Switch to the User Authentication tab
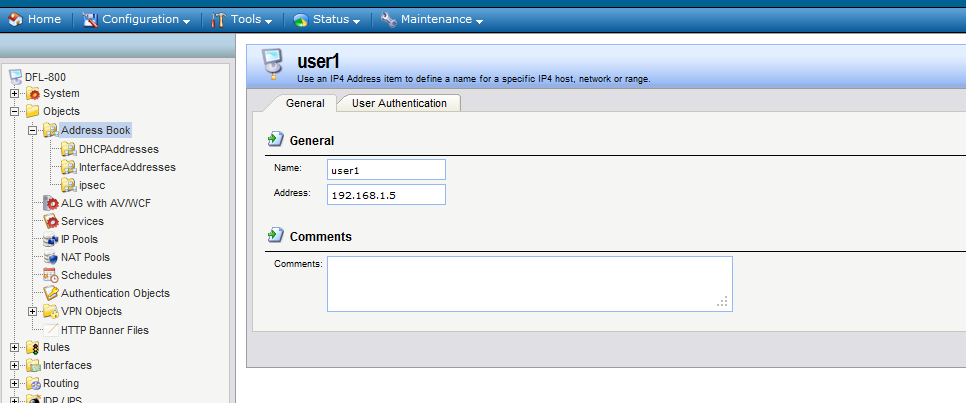 point(399,103)
